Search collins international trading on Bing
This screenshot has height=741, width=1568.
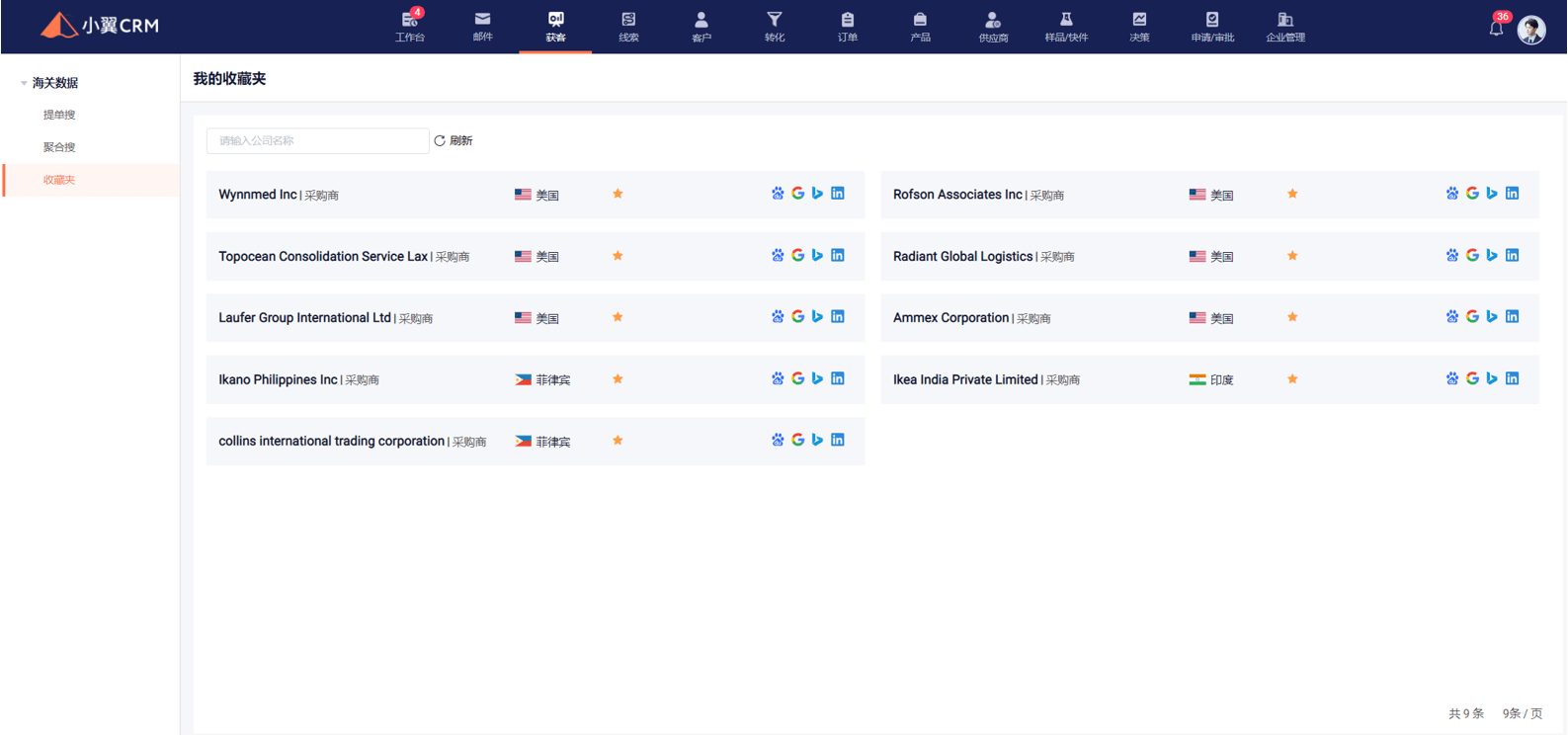point(817,440)
